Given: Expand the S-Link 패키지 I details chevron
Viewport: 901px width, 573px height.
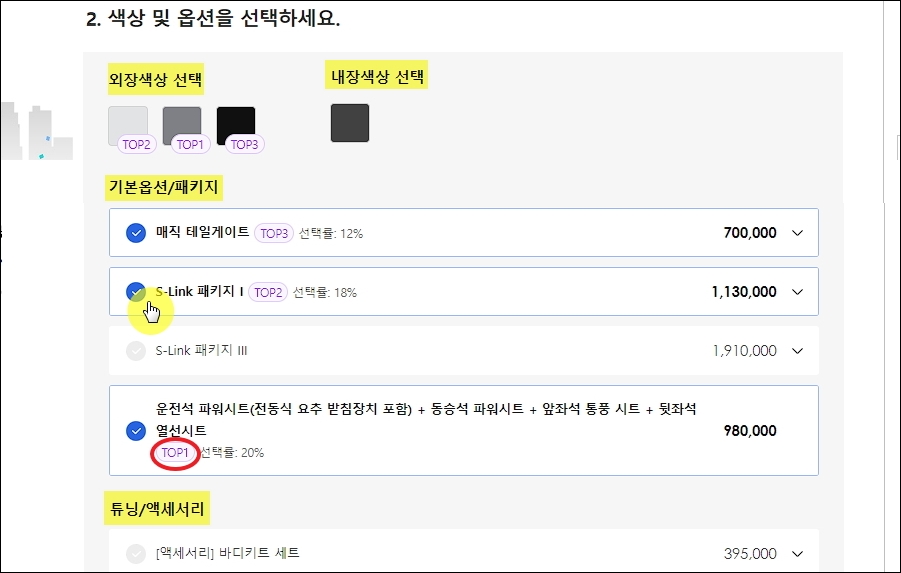Looking at the screenshot, I should tap(798, 292).
